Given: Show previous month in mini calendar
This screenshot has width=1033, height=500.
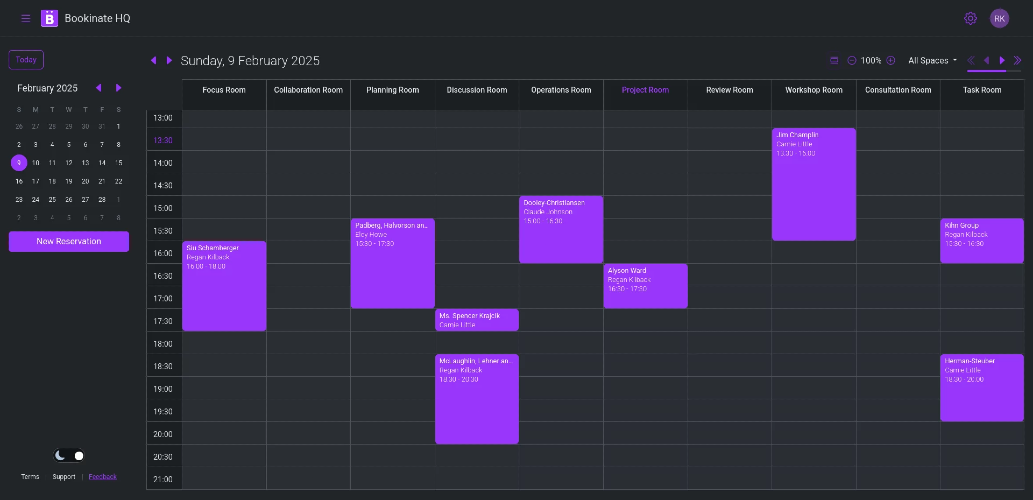Looking at the screenshot, I should [x=99, y=88].
